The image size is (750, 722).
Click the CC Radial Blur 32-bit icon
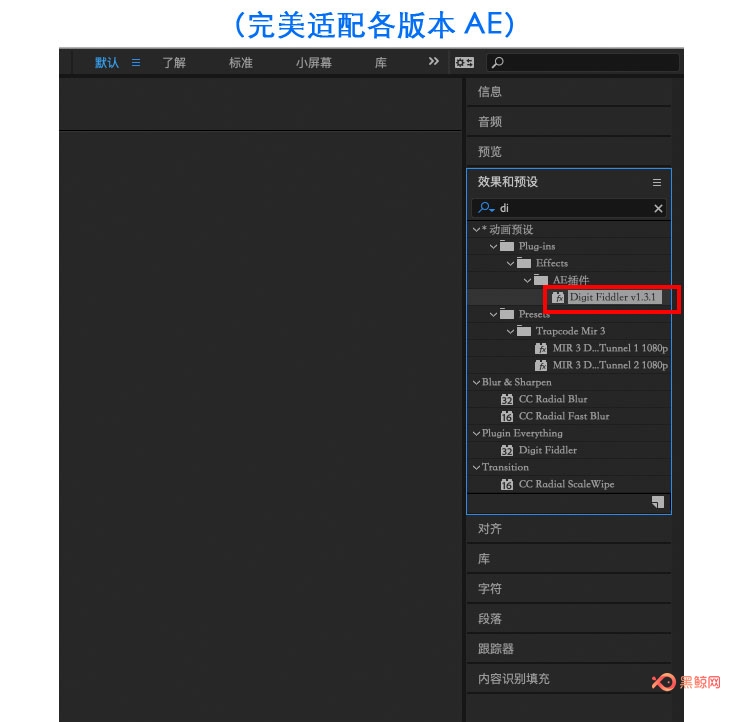pos(507,399)
